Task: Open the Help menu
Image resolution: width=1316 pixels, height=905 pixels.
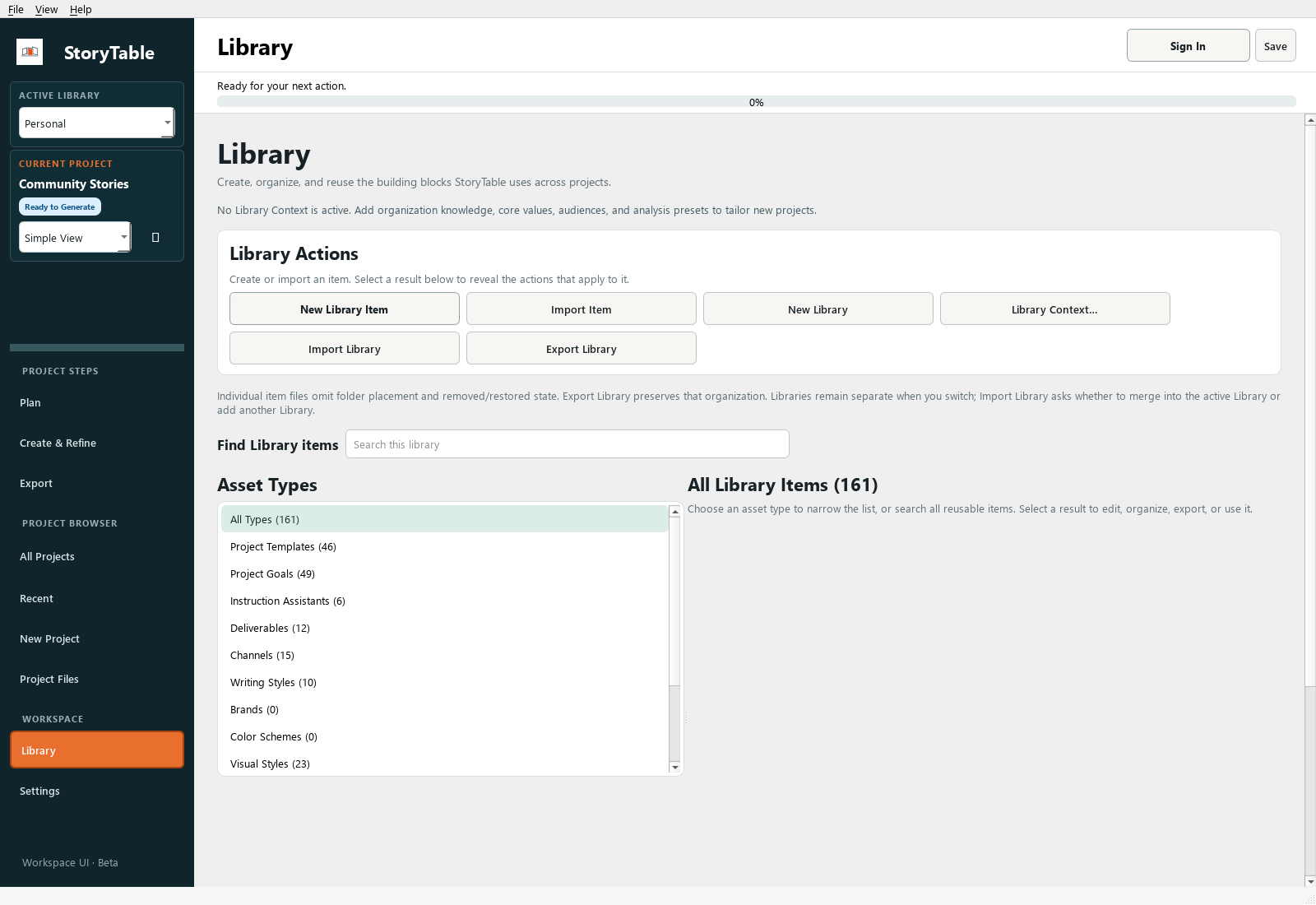Action: (81, 9)
